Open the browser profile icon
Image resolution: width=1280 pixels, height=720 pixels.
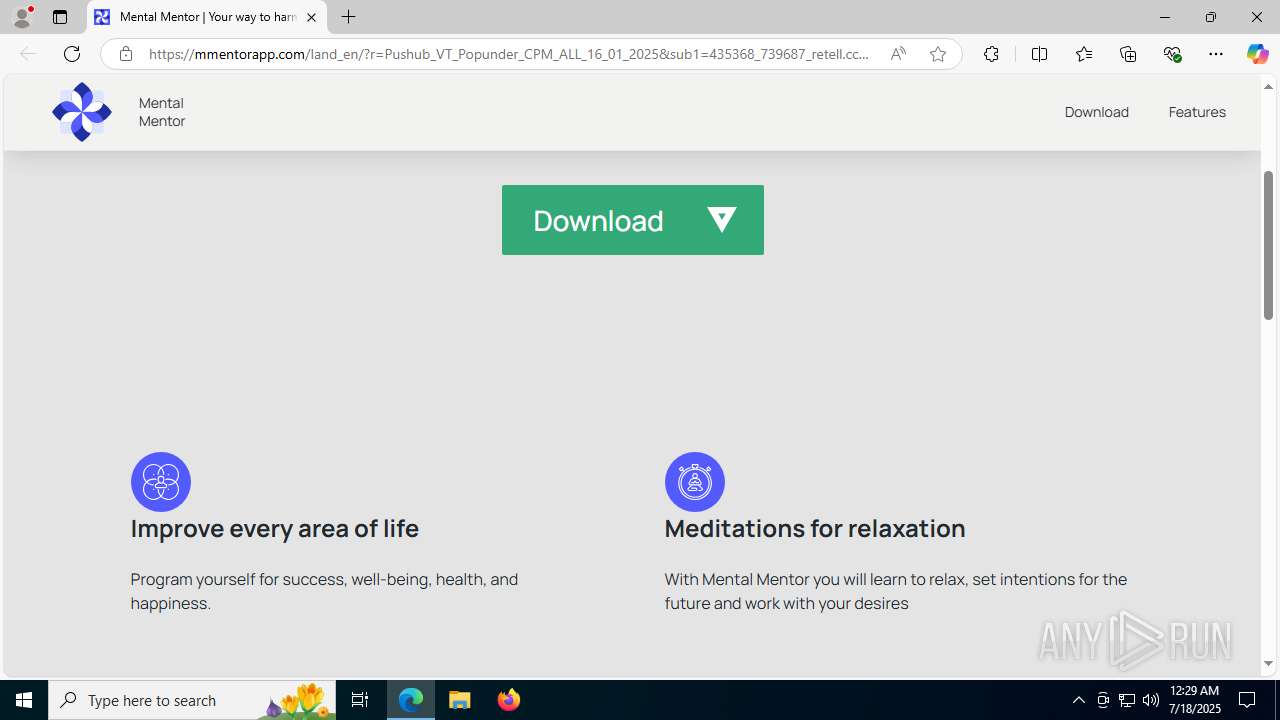click(22, 17)
